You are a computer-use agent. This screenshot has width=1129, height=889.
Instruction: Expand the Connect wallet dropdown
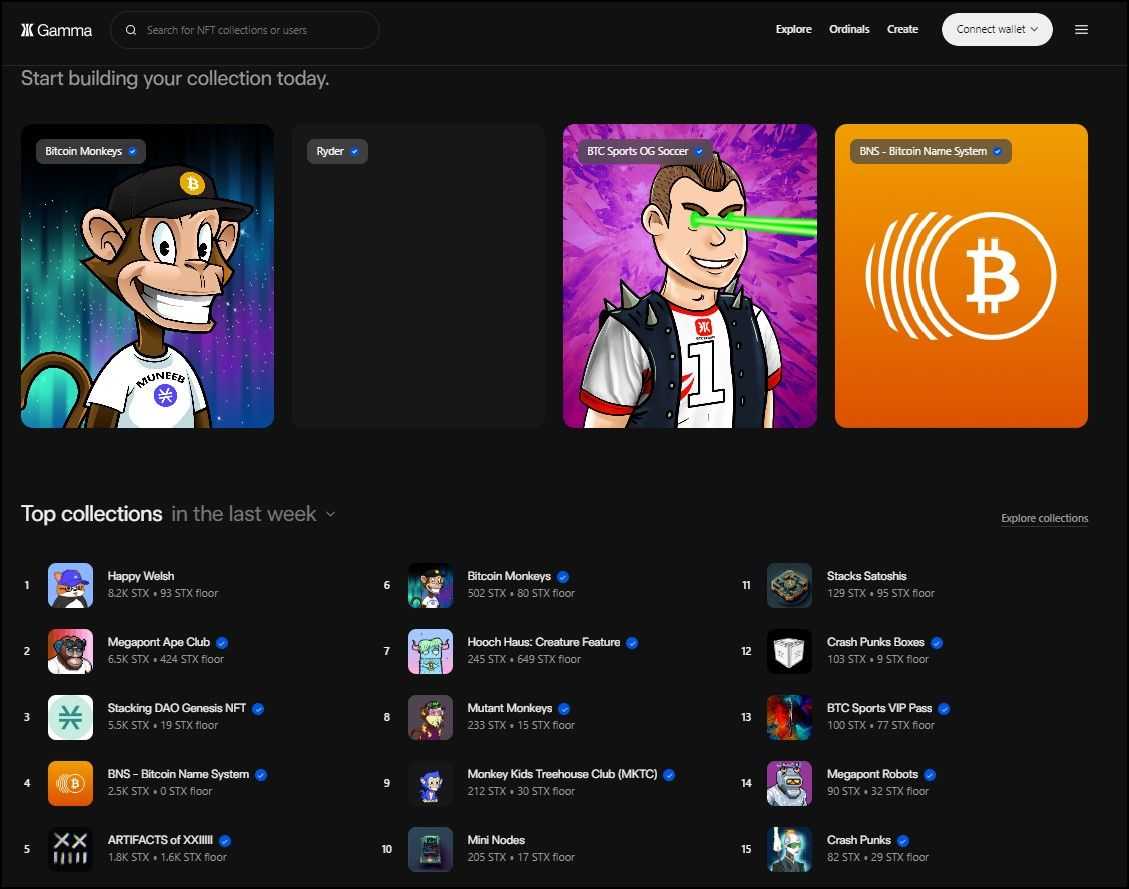coord(996,30)
